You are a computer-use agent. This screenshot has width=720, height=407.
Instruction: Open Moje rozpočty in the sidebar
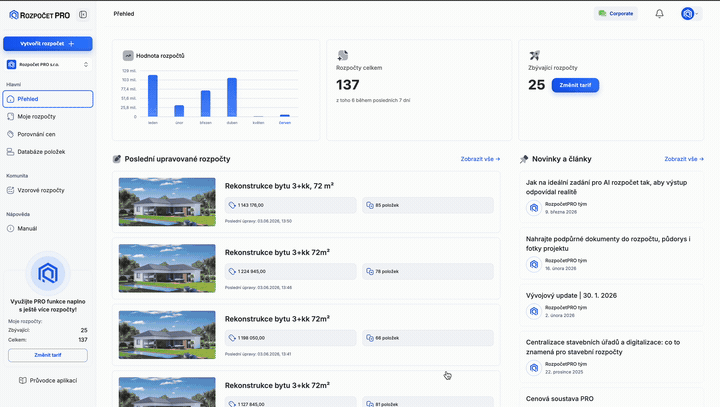pos(48,117)
